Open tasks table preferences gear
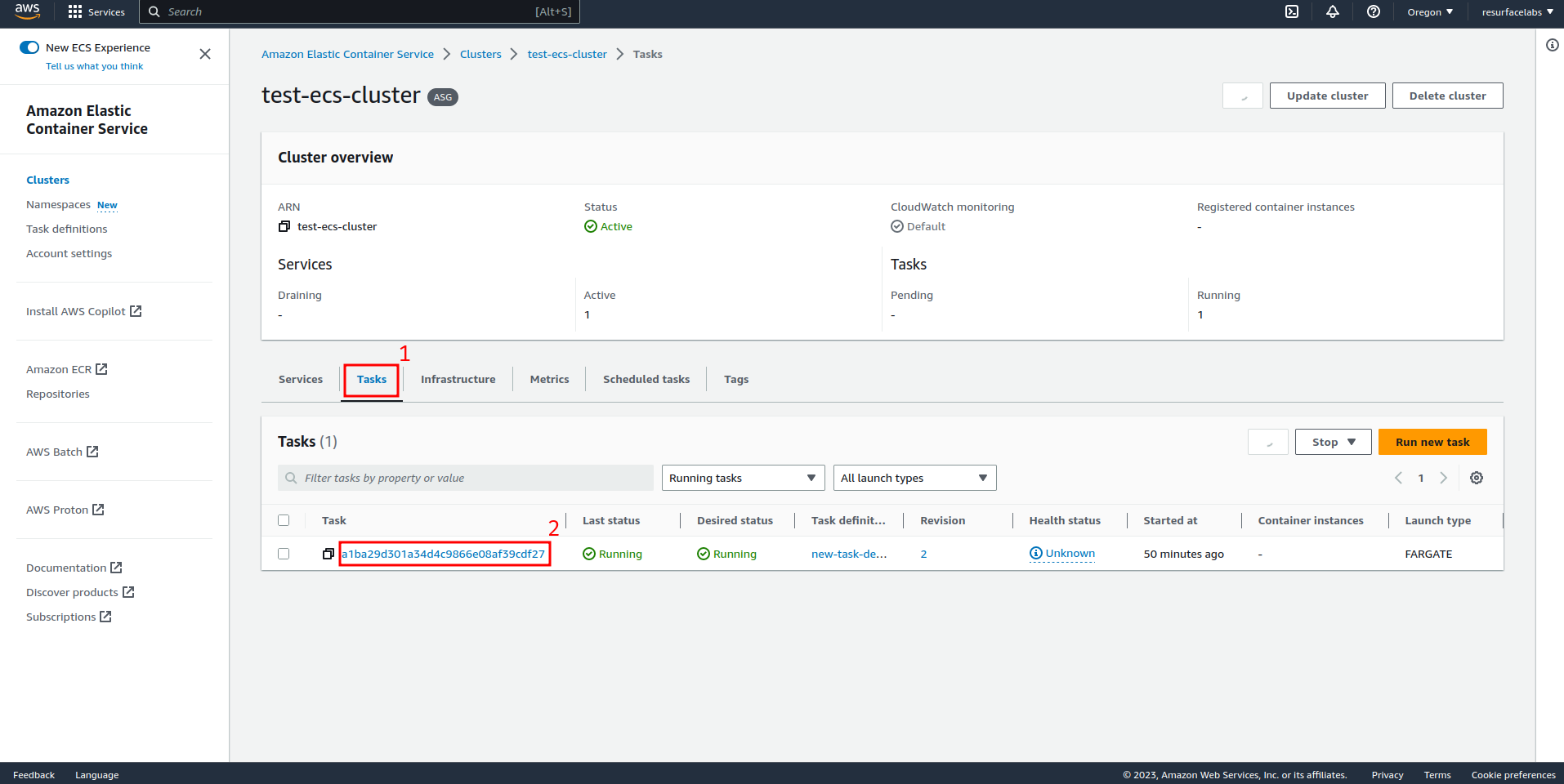The height and width of the screenshot is (784, 1564). (x=1477, y=478)
